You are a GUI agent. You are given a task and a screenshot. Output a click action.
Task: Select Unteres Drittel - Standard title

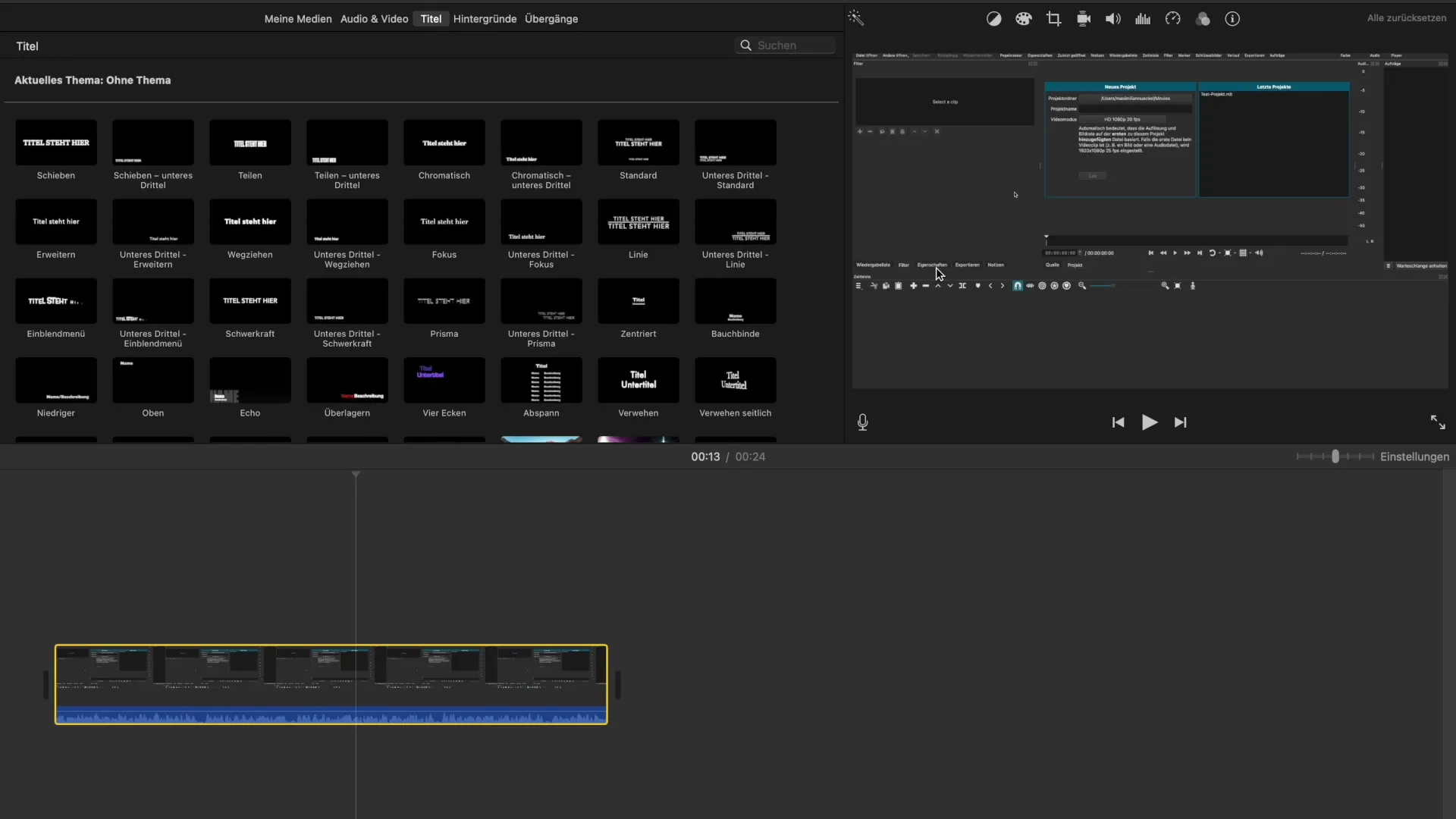[x=736, y=143]
